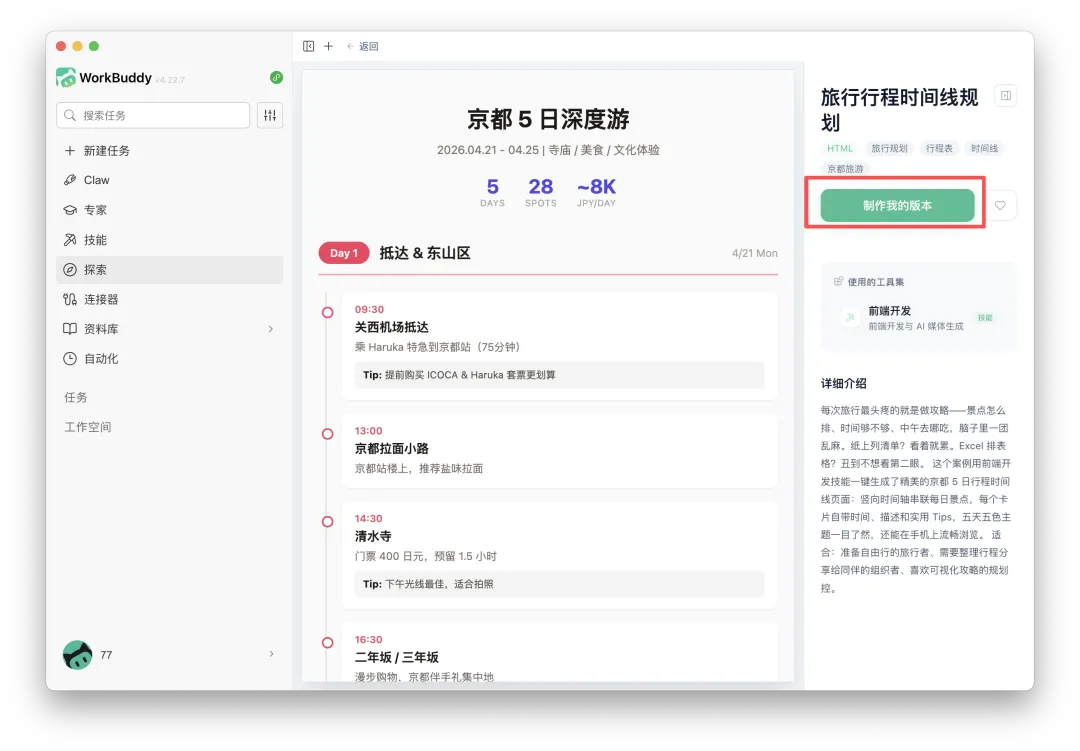Viewport: 1080px width, 751px height.
Task: Click the 制作我的版本 button
Action: pos(897,205)
